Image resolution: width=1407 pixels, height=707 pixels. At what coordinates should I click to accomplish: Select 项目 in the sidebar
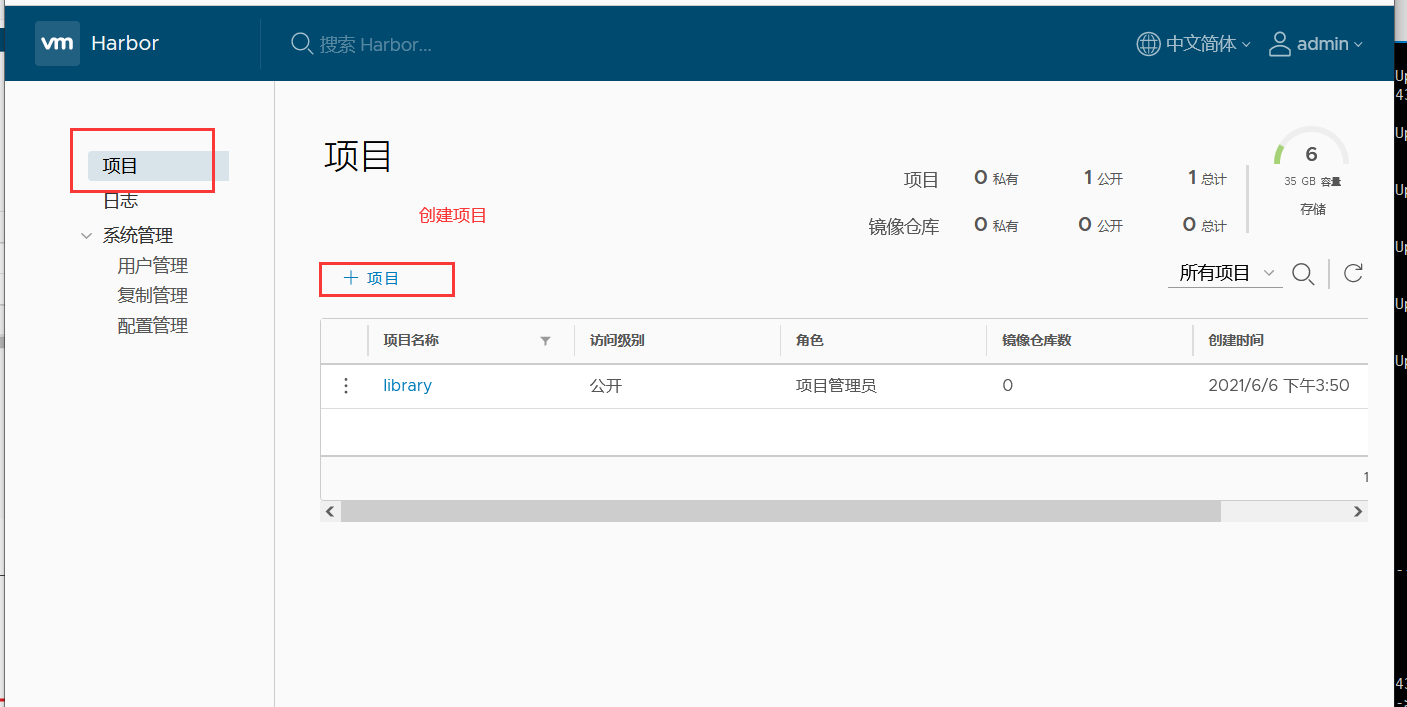[158, 166]
